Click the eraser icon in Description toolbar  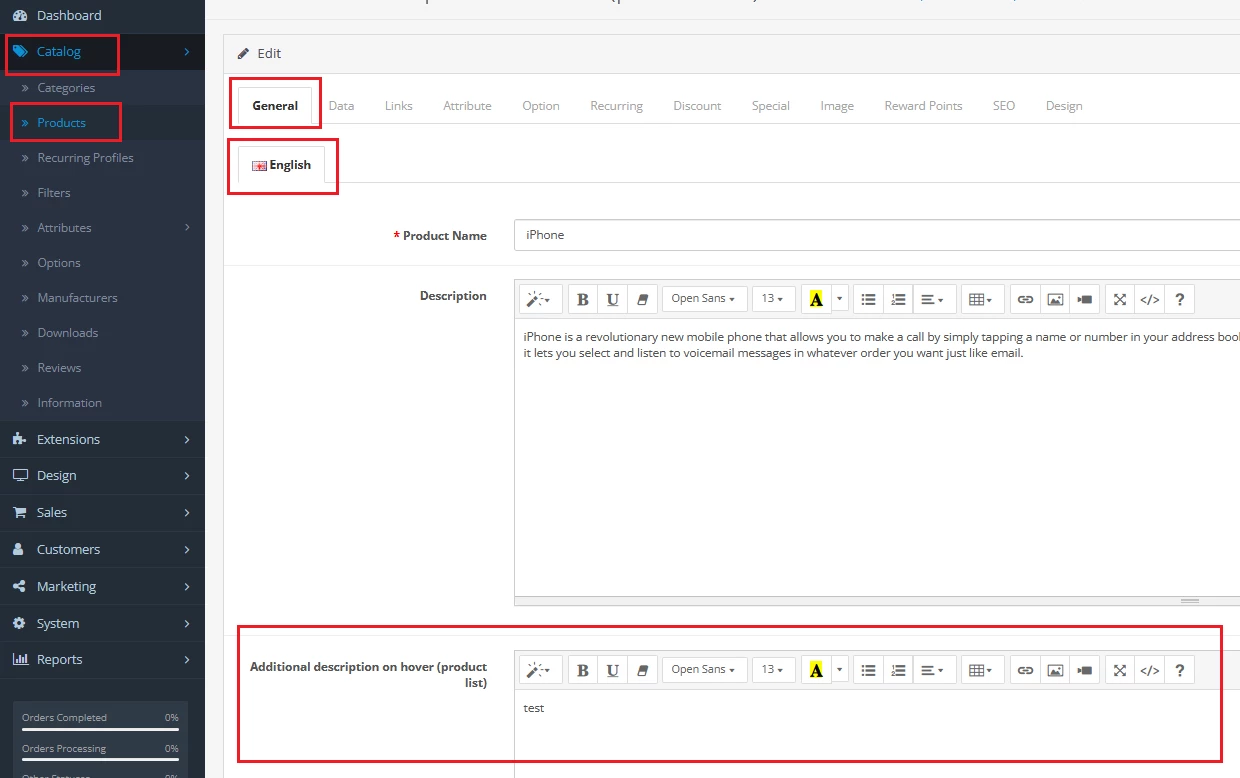click(643, 299)
